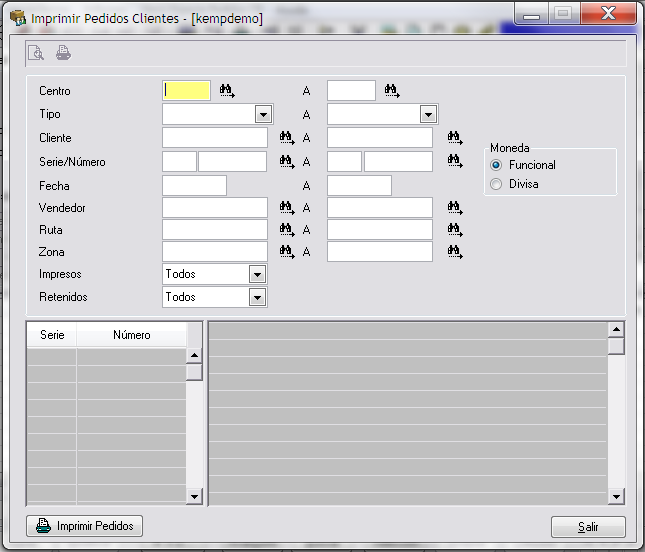
Task: Open the lookup binoculars for Centro end field
Action: click(x=392, y=91)
